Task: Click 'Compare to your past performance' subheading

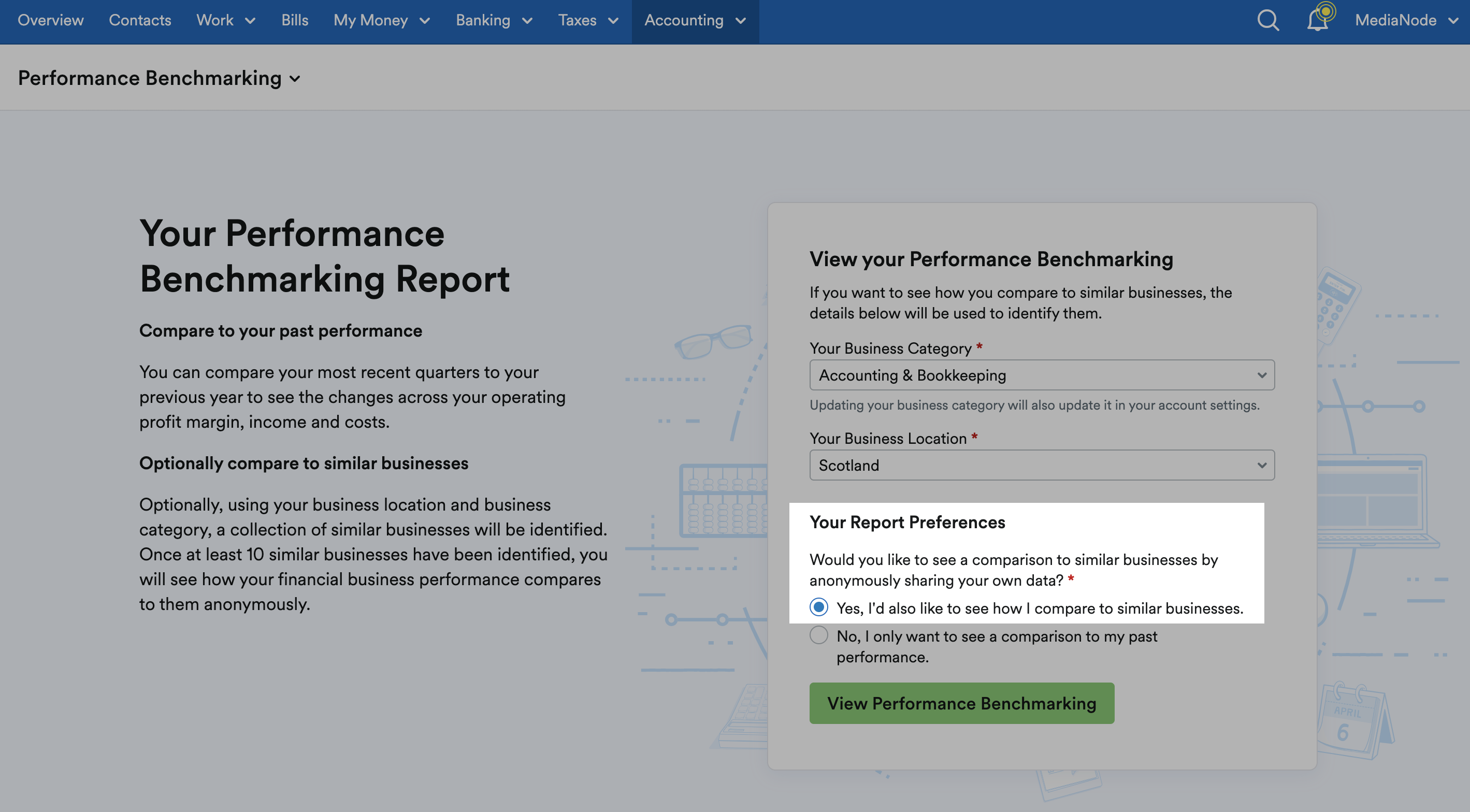Action: pyautogui.click(x=281, y=331)
